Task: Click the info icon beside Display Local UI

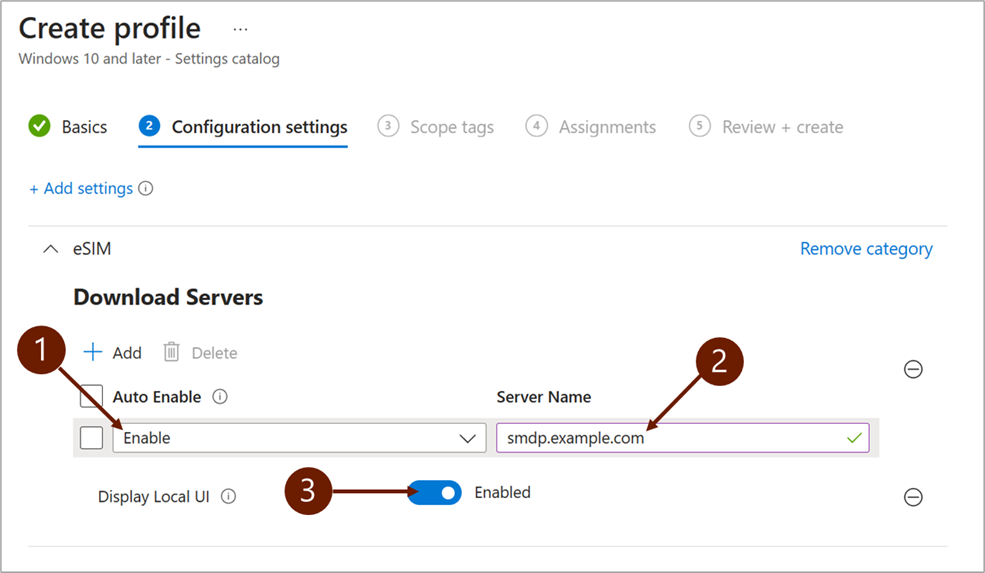Action: [x=229, y=496]
